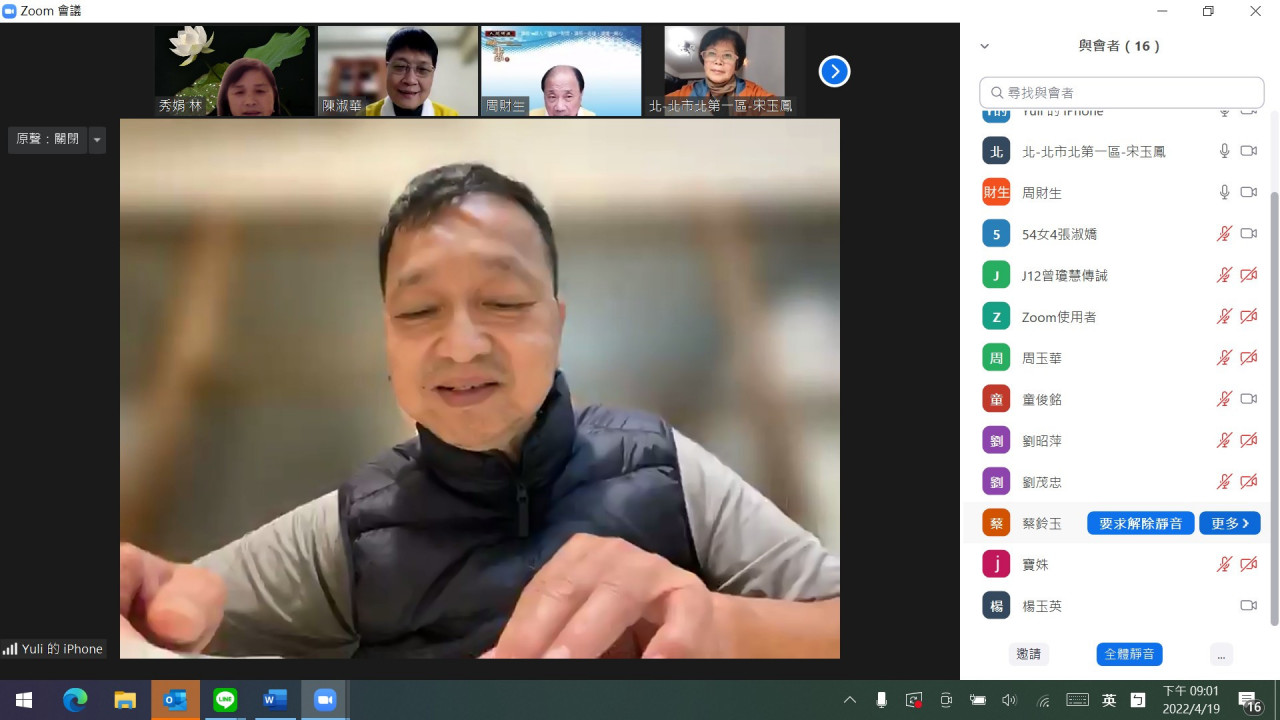Open the ... more options menu
Image resolution: width=1280 pixels, height=720 pixels.
(x=1219, y=654)
